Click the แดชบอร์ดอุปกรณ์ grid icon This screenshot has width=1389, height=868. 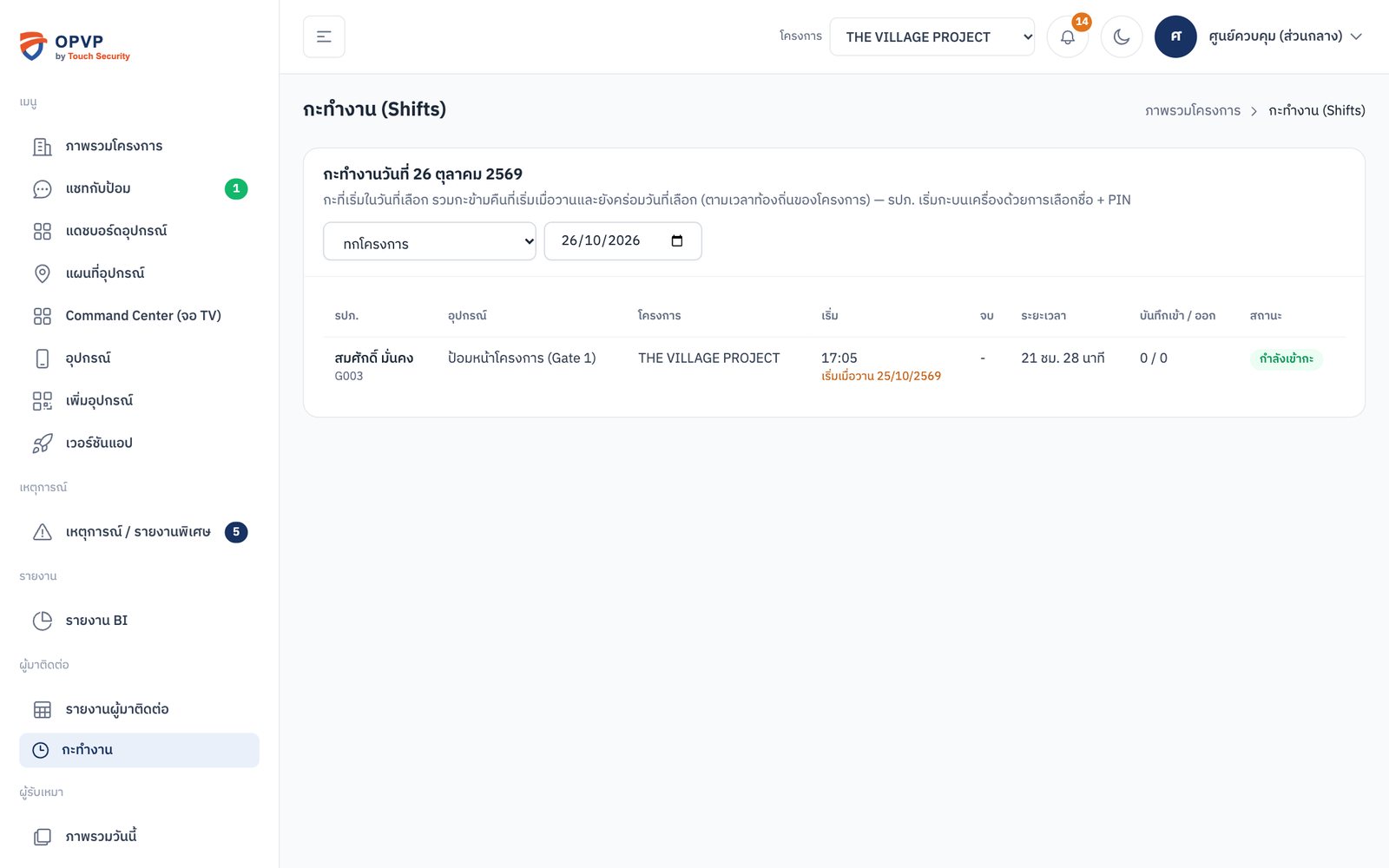pyautogui.click(x=42, y=231)
